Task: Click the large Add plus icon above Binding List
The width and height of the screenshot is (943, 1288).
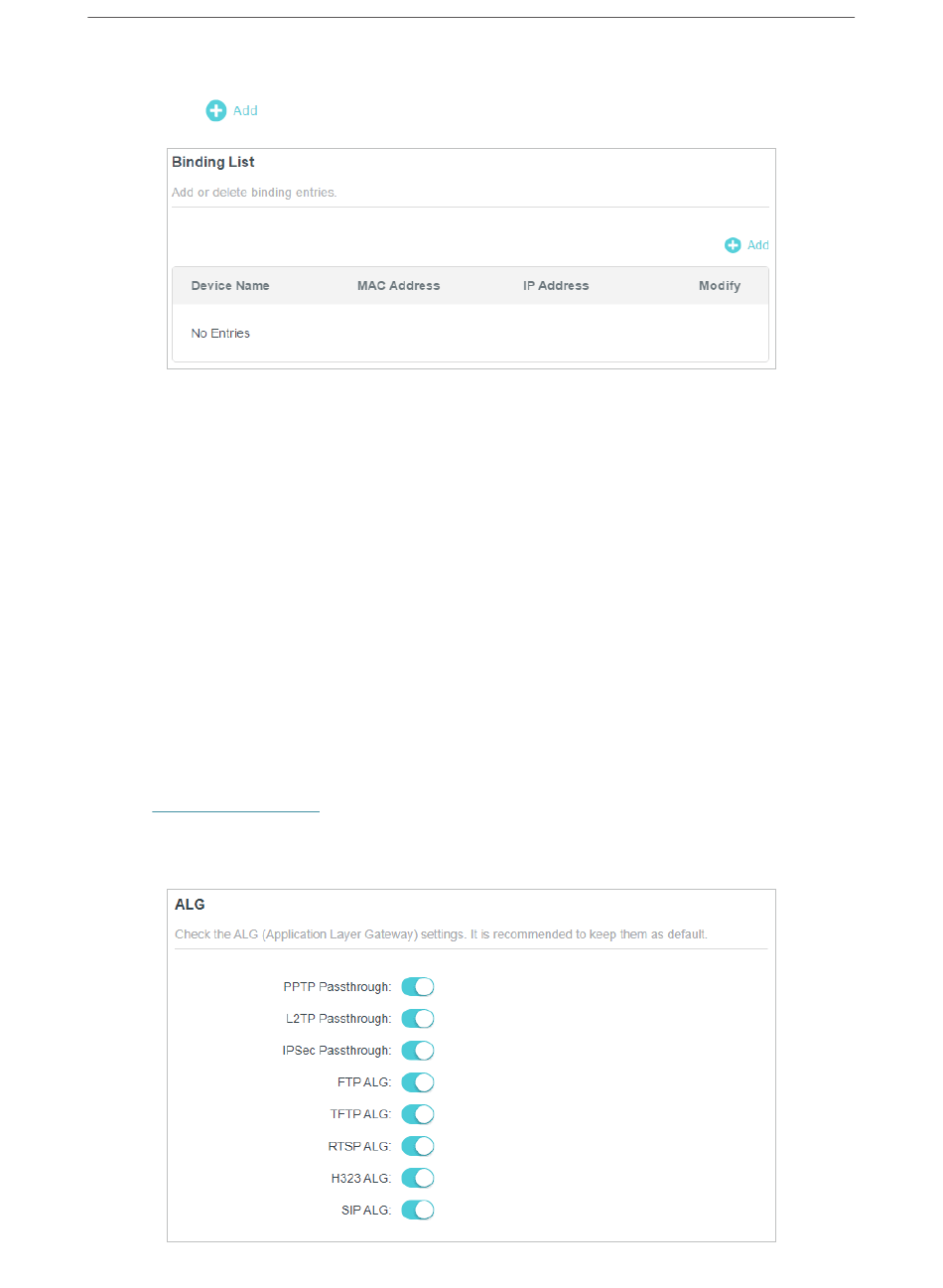Action: (216, 111)
